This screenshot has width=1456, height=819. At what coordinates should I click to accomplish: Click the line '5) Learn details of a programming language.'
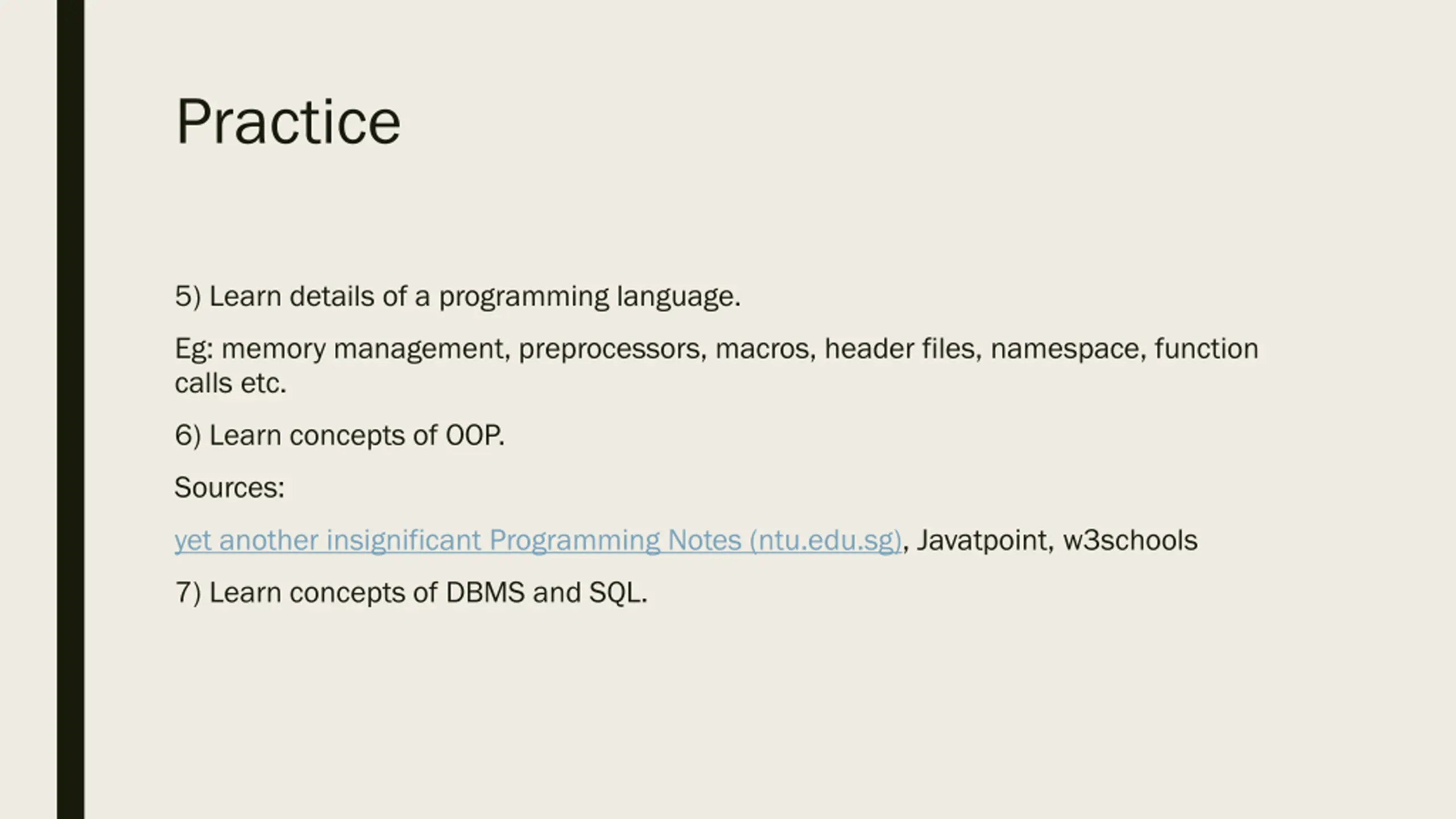(x=458, y=297)
